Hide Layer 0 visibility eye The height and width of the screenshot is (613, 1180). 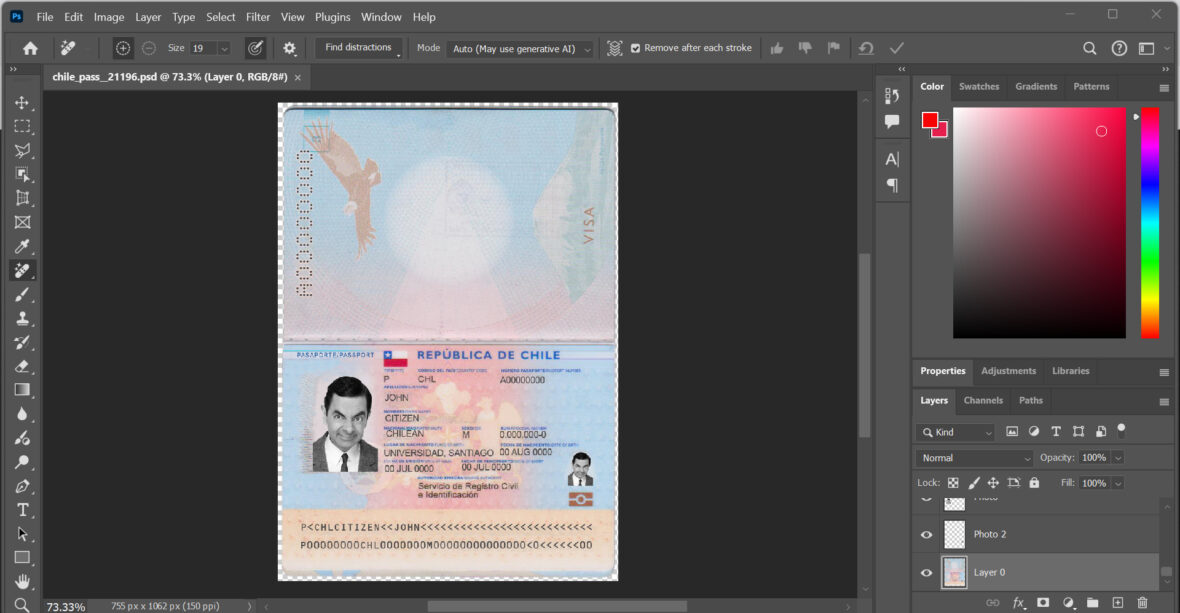(x=926, y=572)
